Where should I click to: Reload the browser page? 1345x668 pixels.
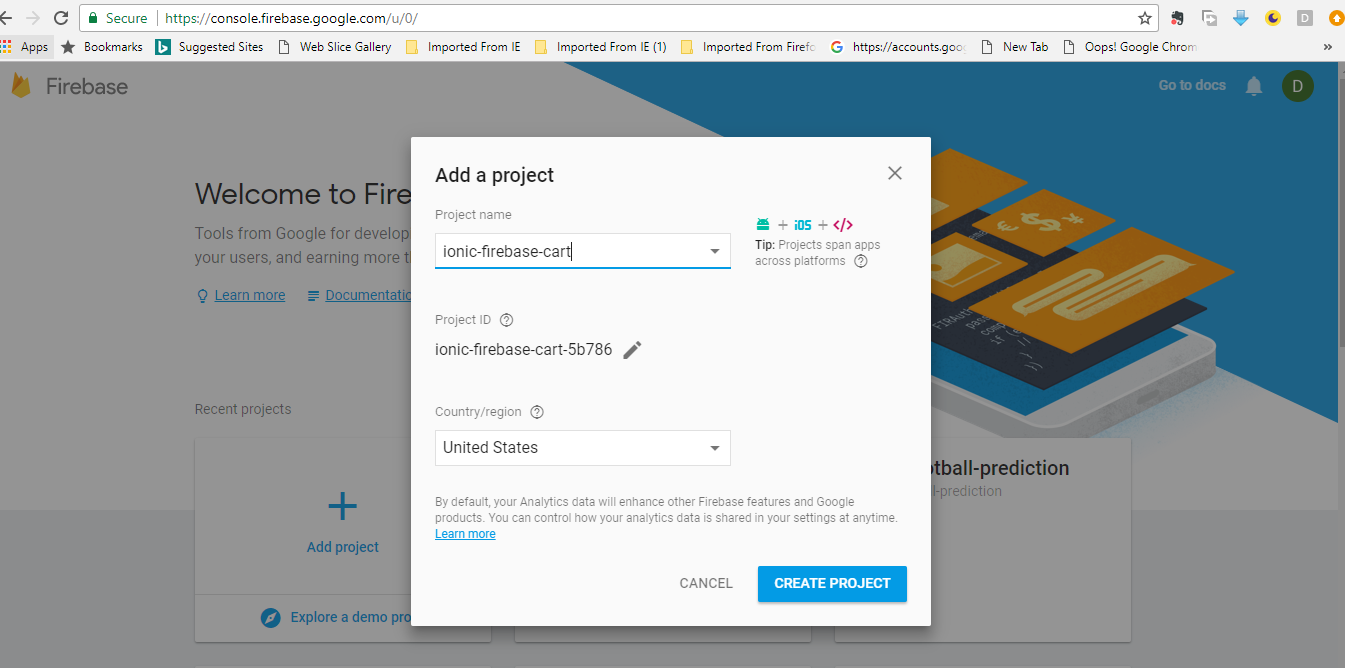(x=61, y=18)
